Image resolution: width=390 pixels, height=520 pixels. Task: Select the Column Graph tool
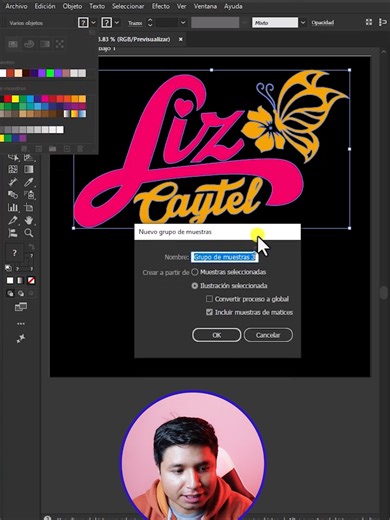pyautogui.click(x=13, y=207)
